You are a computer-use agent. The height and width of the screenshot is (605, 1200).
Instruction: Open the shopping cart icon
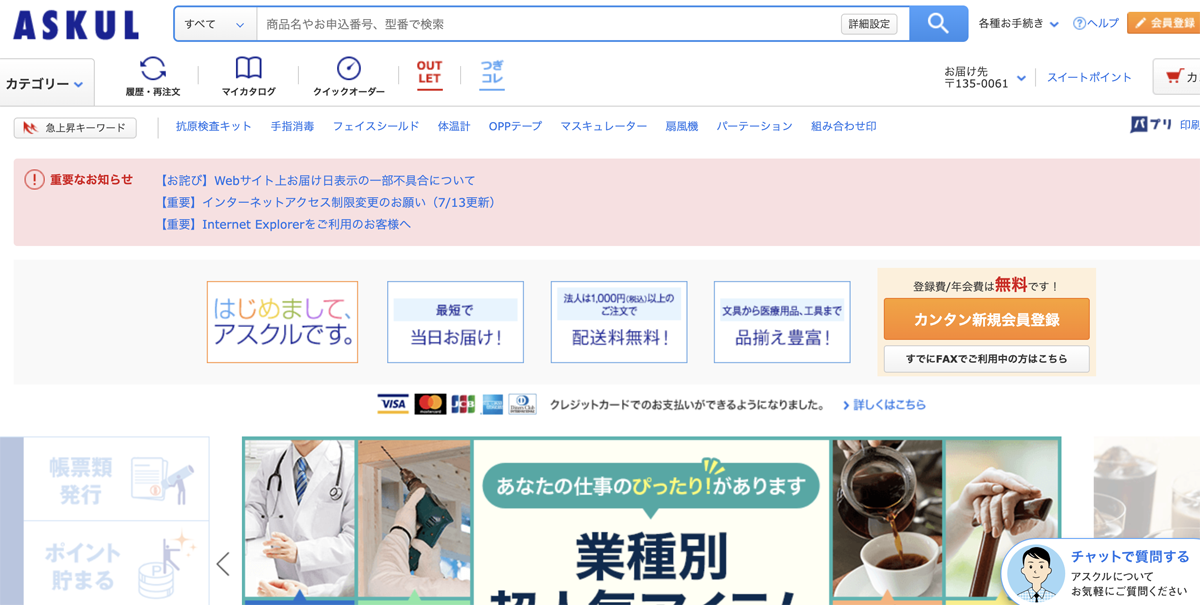1177,77
